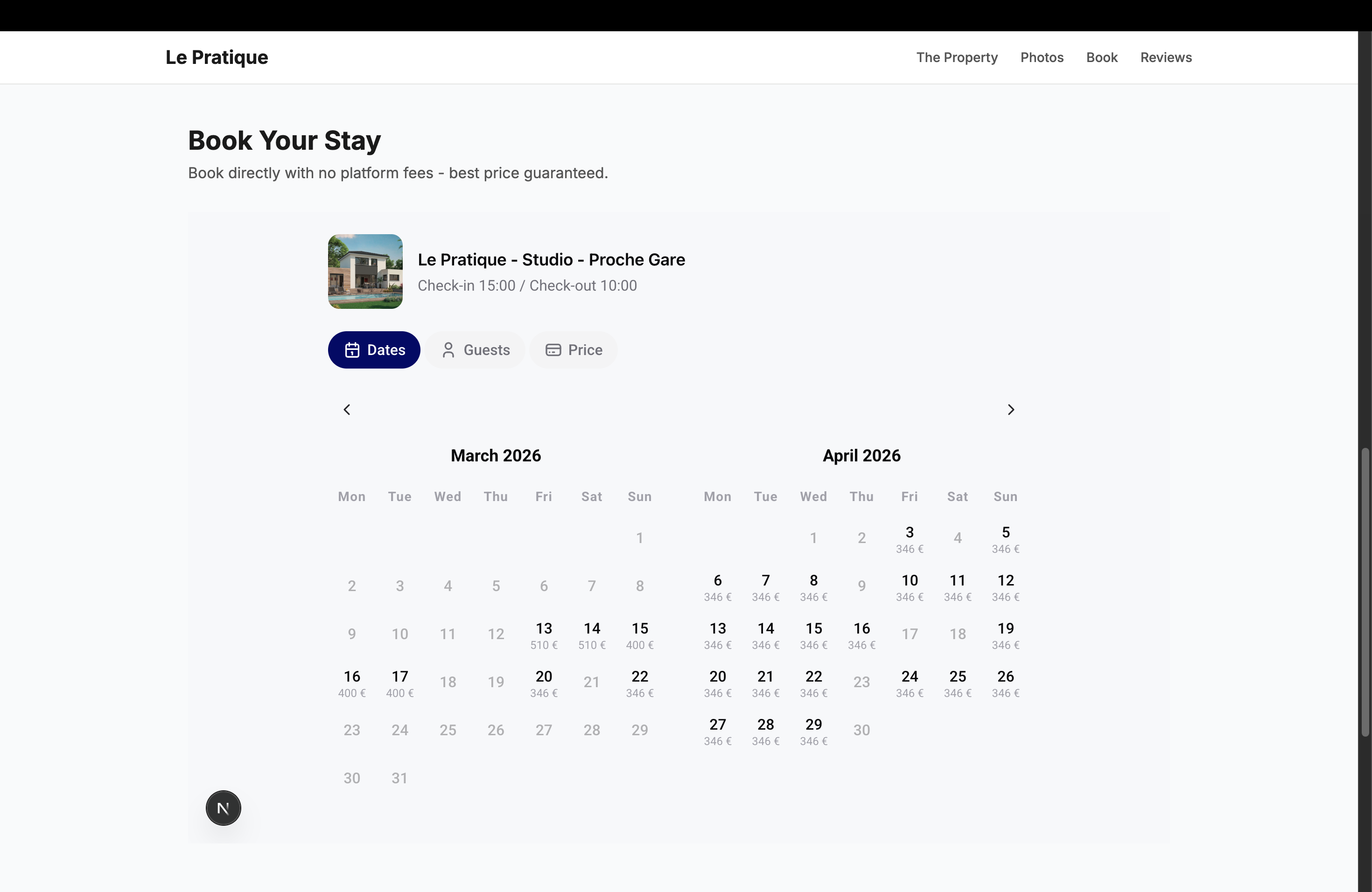This screenshot has width=1372, height=892.
Task: Click the card icon in Price tab
Action: point(553,350)
